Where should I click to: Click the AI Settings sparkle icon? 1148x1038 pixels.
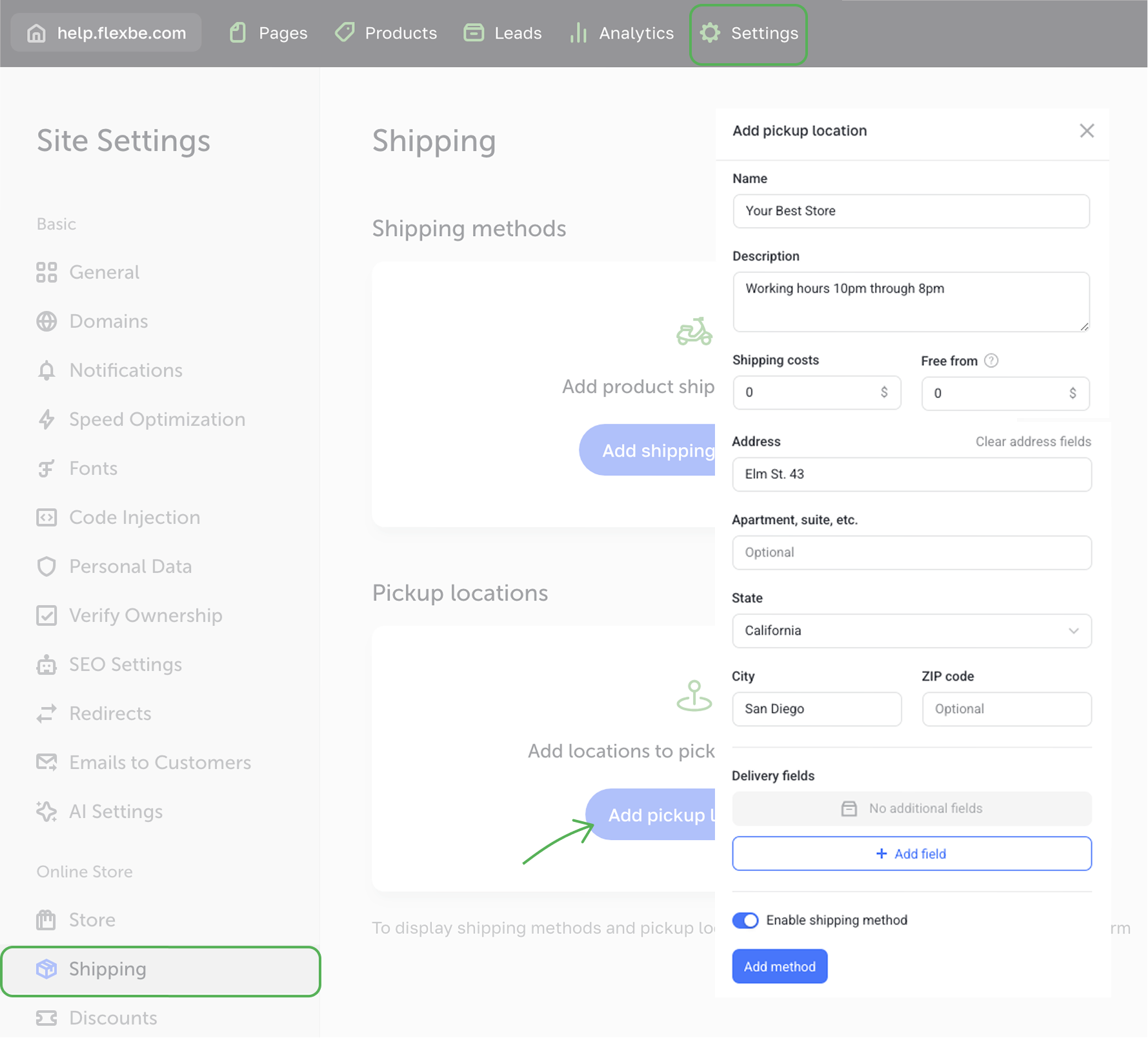tap(46, 812)
